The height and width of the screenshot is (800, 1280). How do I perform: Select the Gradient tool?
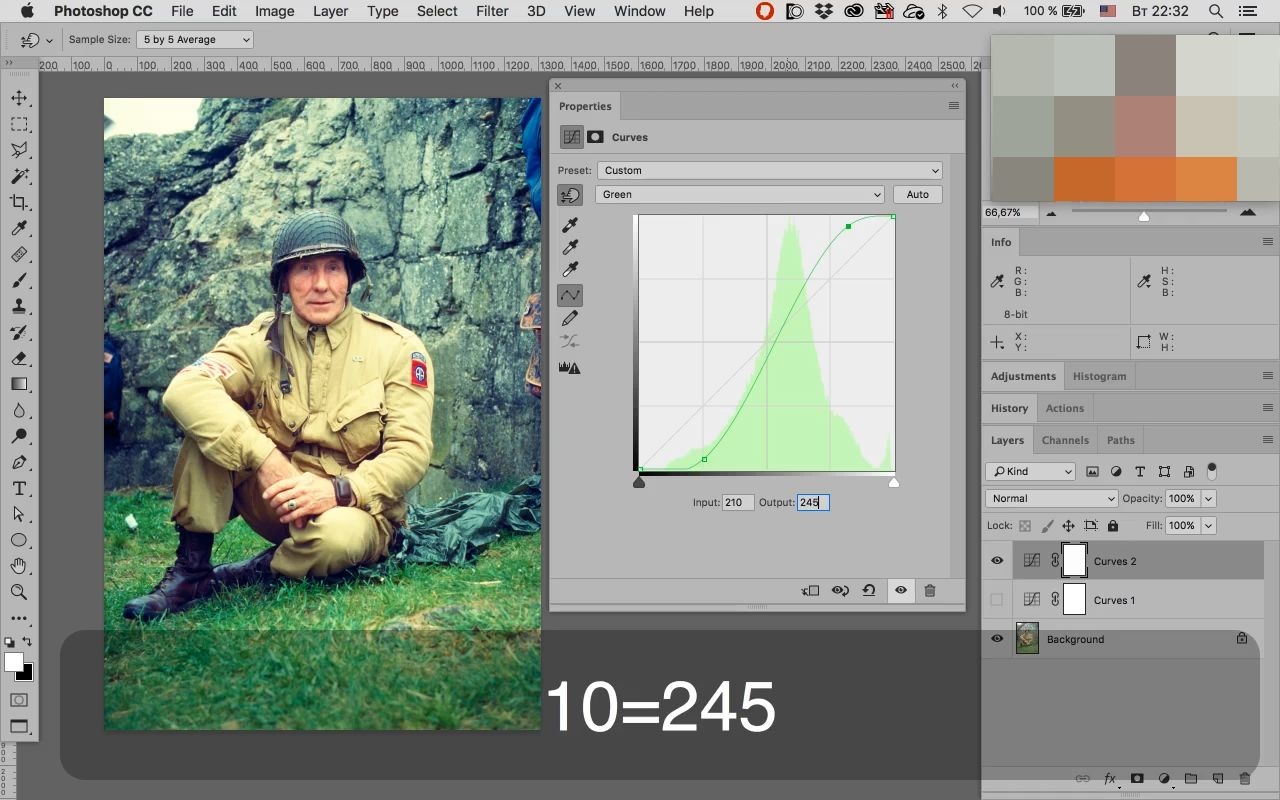point(19,384)
